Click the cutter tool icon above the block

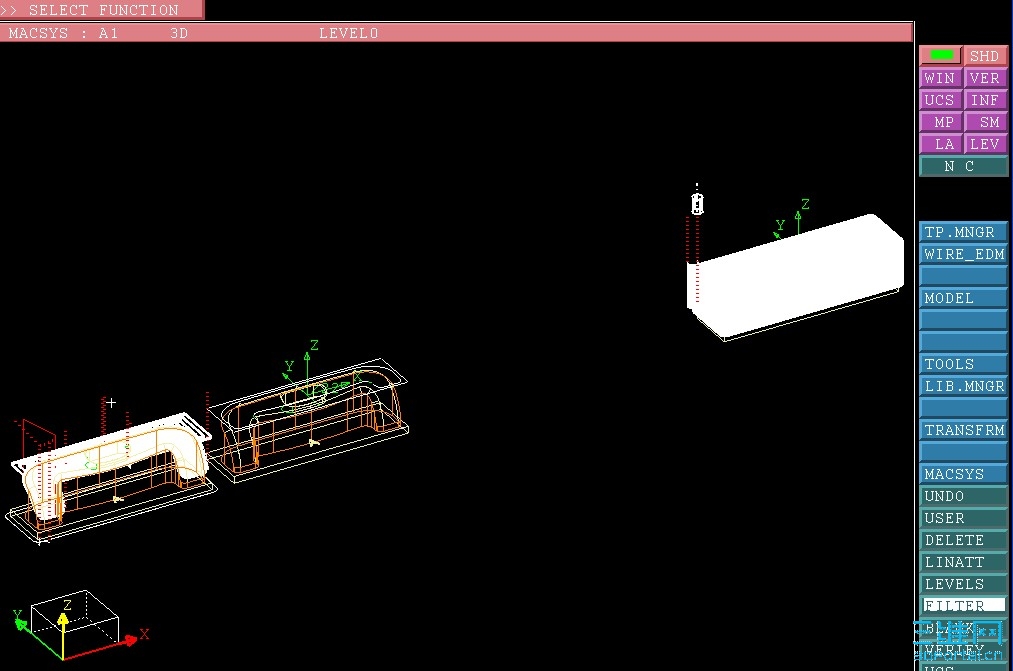click(x=697, y=203)
